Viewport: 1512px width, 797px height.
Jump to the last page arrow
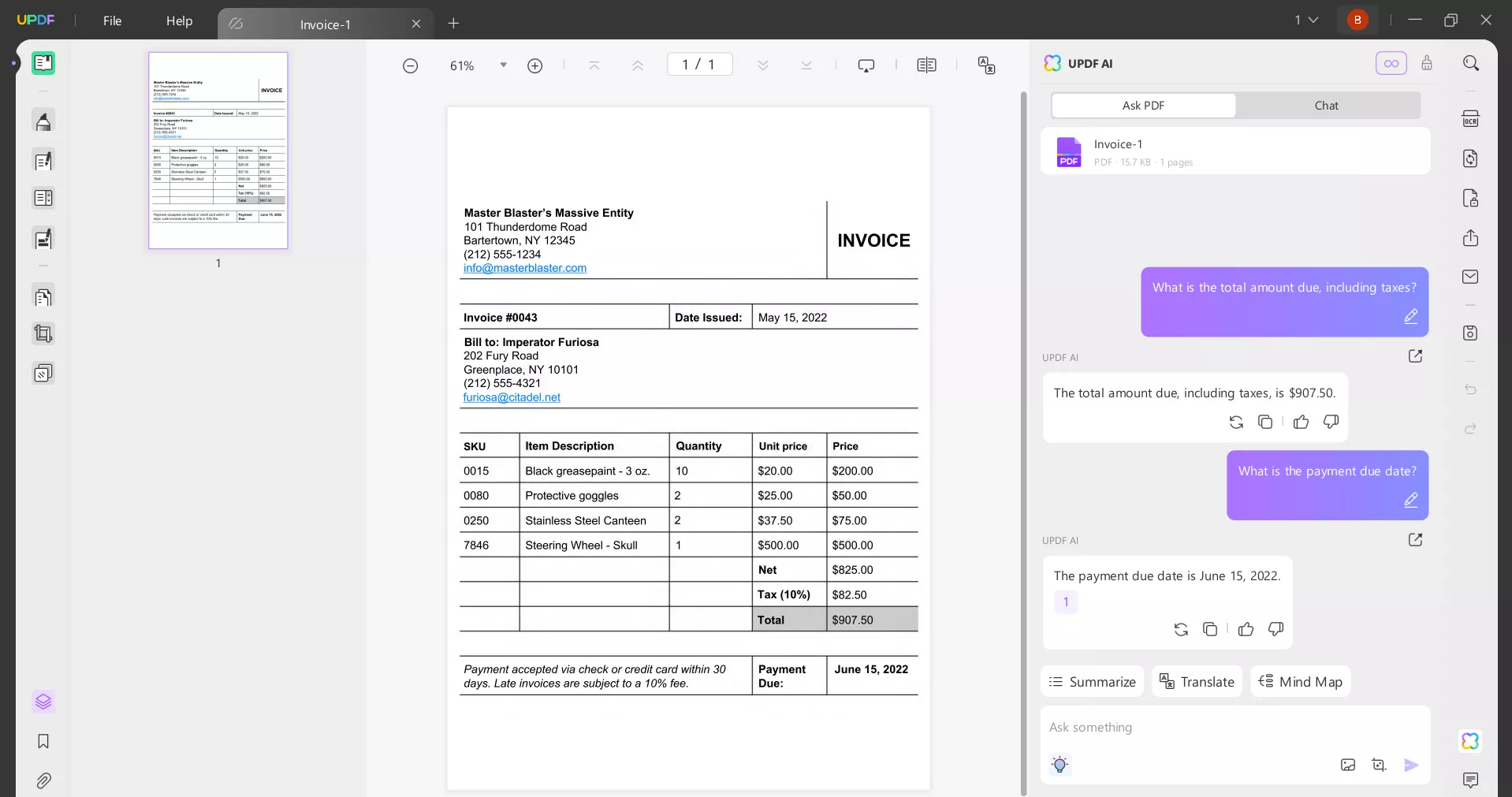click(x=806, y=65)
